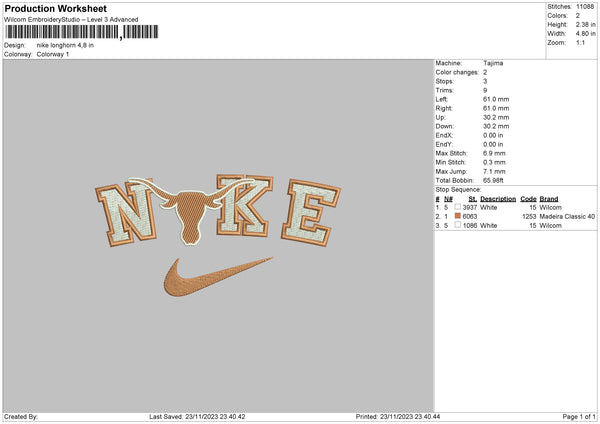Click the 'Right:' label
Screen dimensions: 600x424
[x=444, y=109]
